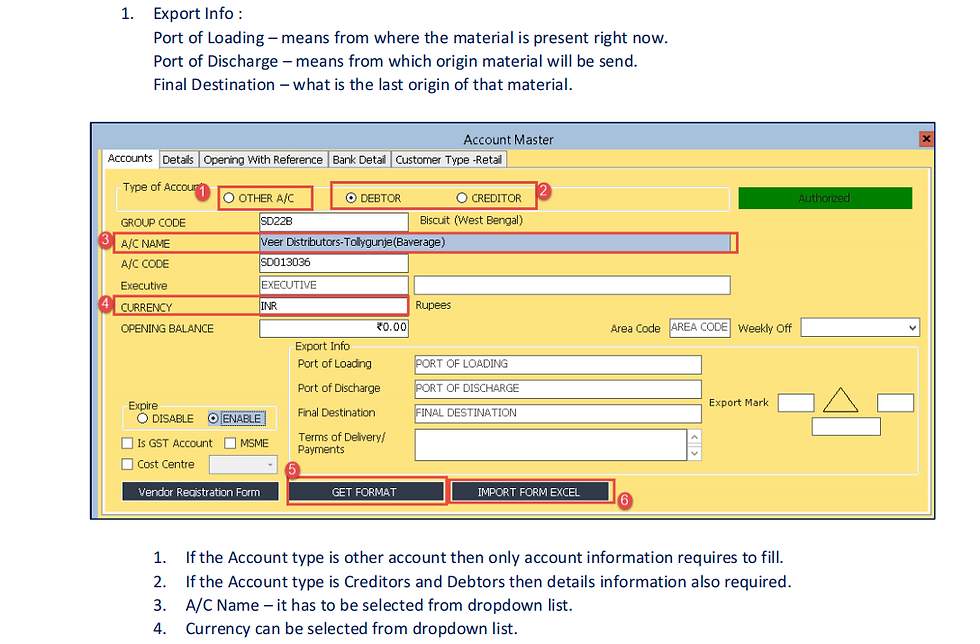Enable the Cost Centre checkbox

click(128, 465)
